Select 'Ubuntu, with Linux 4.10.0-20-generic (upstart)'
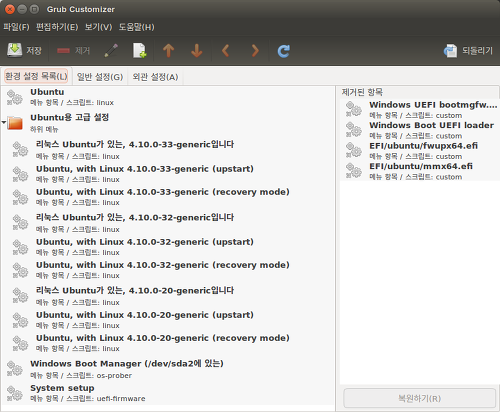The height and width of the screenshot is (412, 500). click(145, 315)
